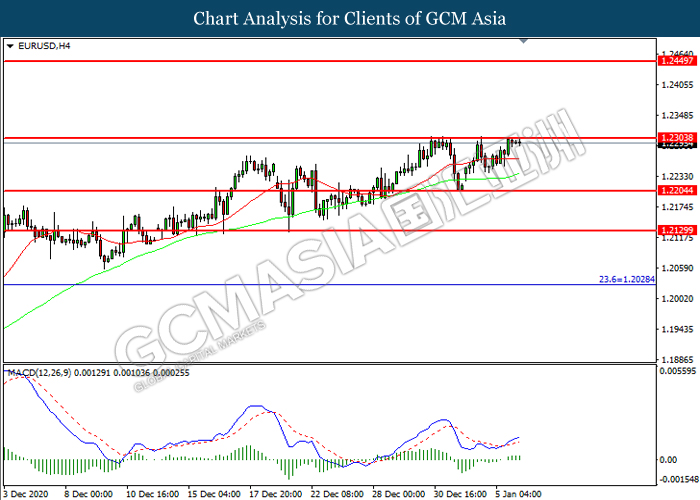Click the 1.22044 red price label

click(x=677, y=191)
